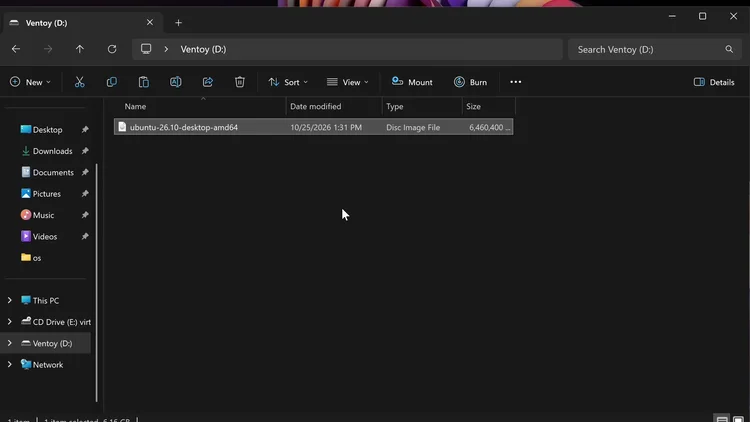The width and height of the screenshot is (750, 422).
Task: Click the Rename icon in toolbar
Action: click(176, 82)
